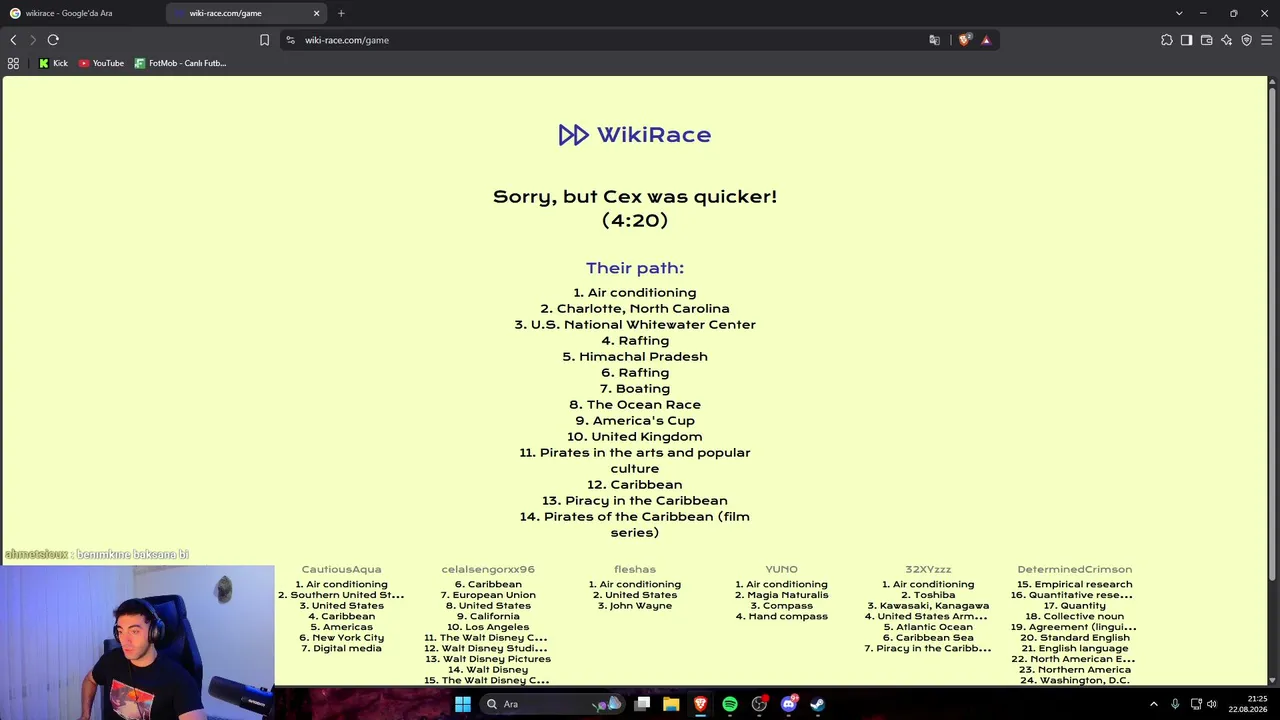Click player name celalsengorxx96

(x=488, y=569)
